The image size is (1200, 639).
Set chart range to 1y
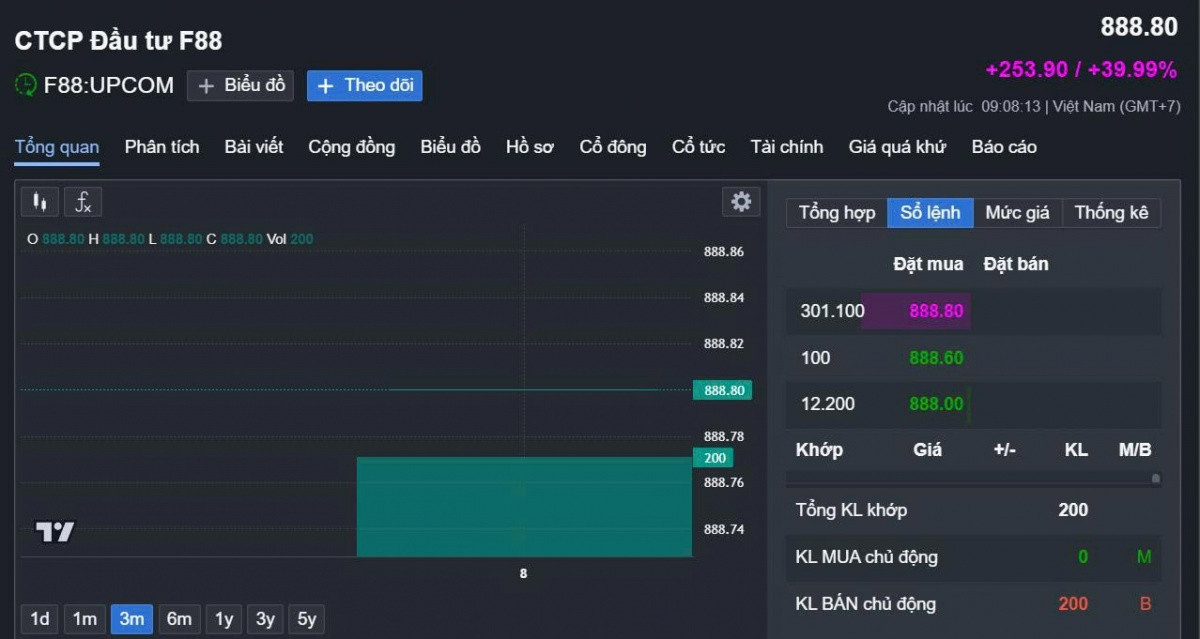(224, 619)
